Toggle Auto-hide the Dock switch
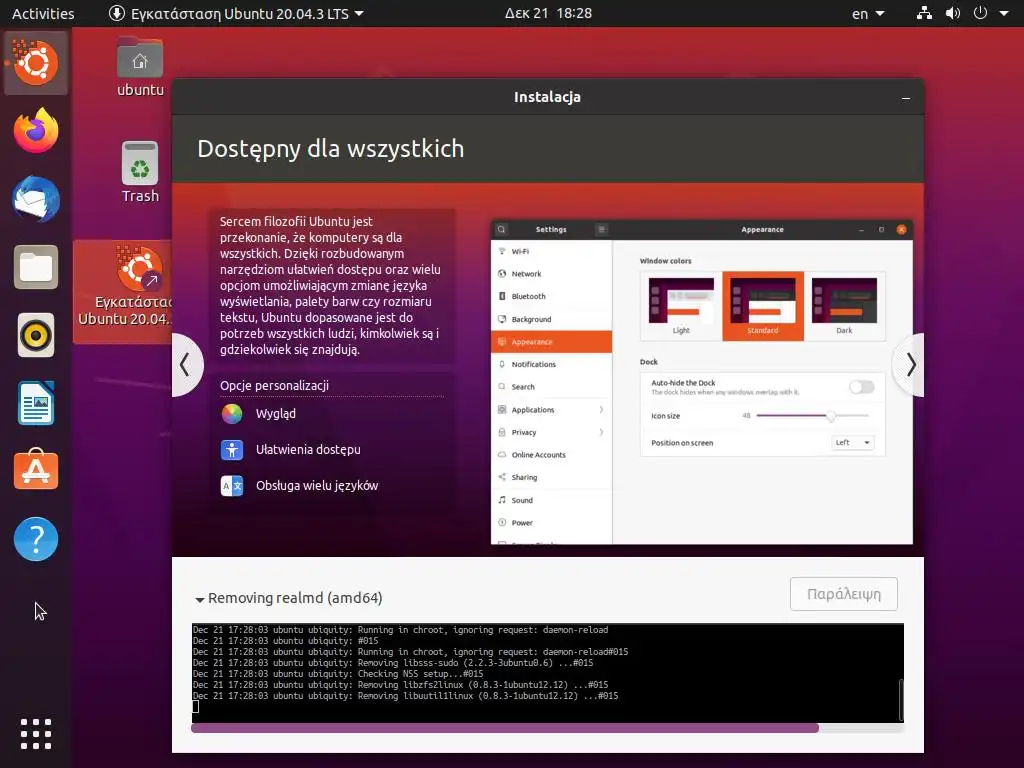The width and height of the screenshot is (1024, 768). coord(861,387)
